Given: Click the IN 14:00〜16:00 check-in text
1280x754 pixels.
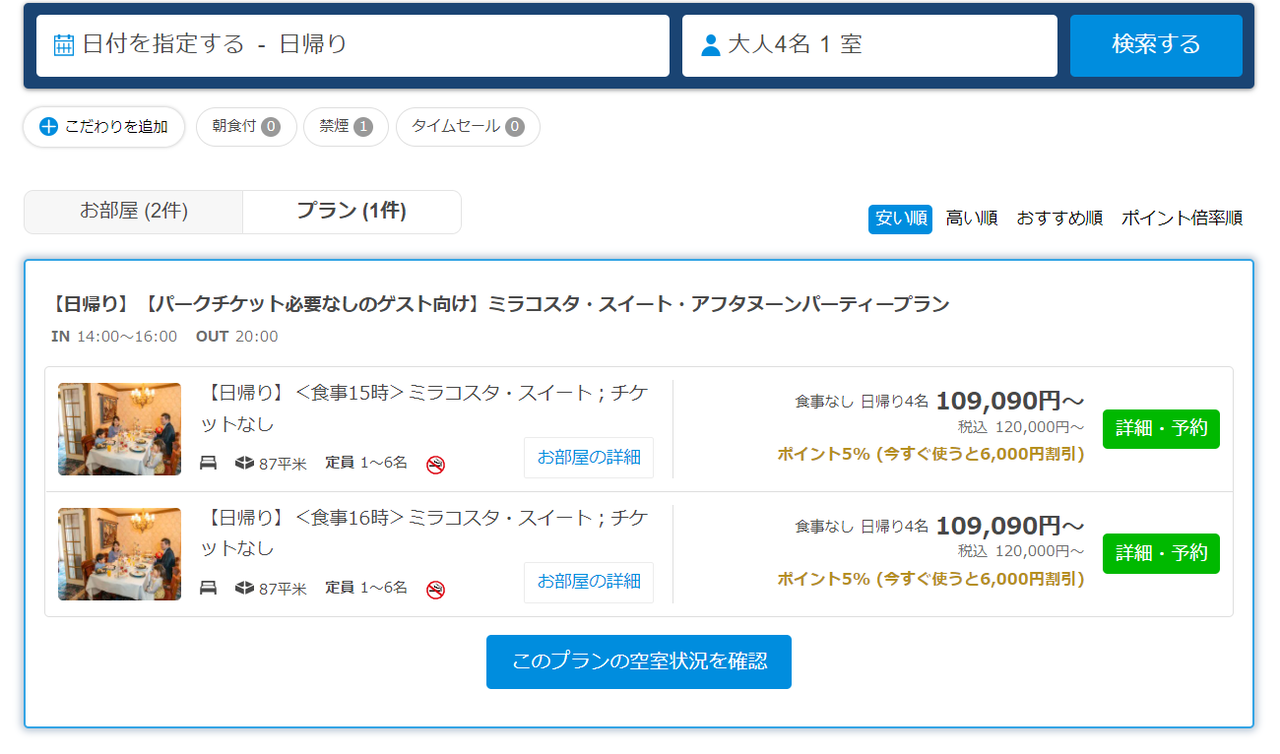Looking at the screenshot, I should point(114,337).
